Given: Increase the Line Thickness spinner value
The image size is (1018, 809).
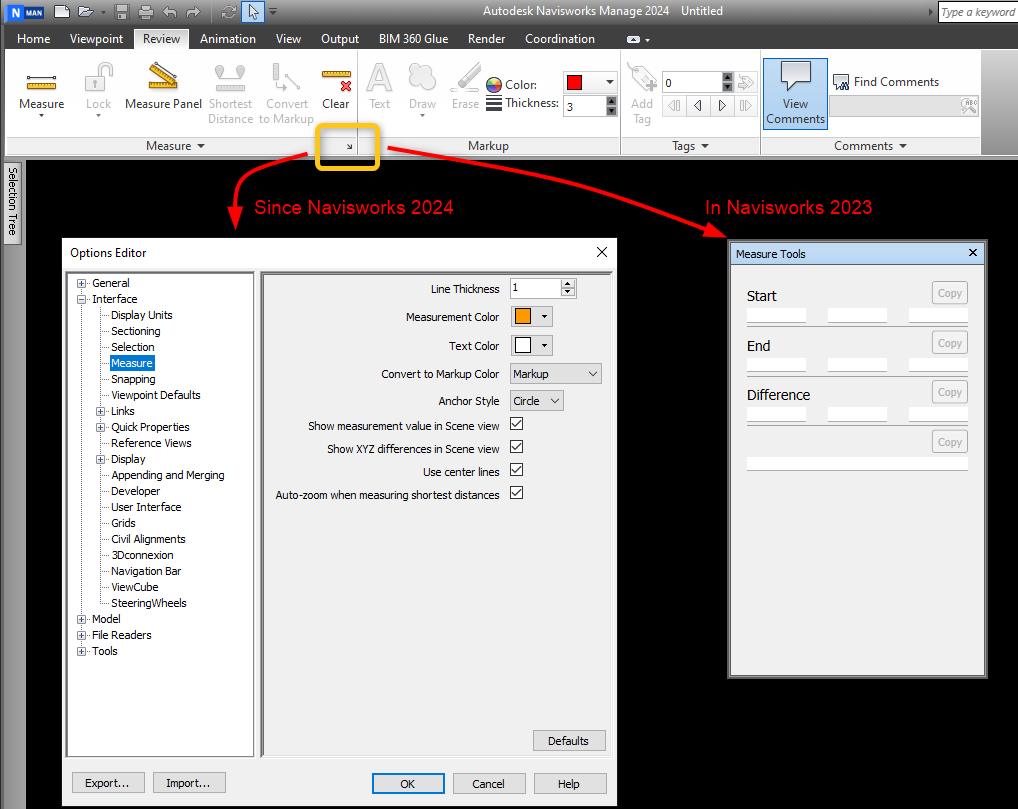Looking at the screenshot, I should [568, 284].
